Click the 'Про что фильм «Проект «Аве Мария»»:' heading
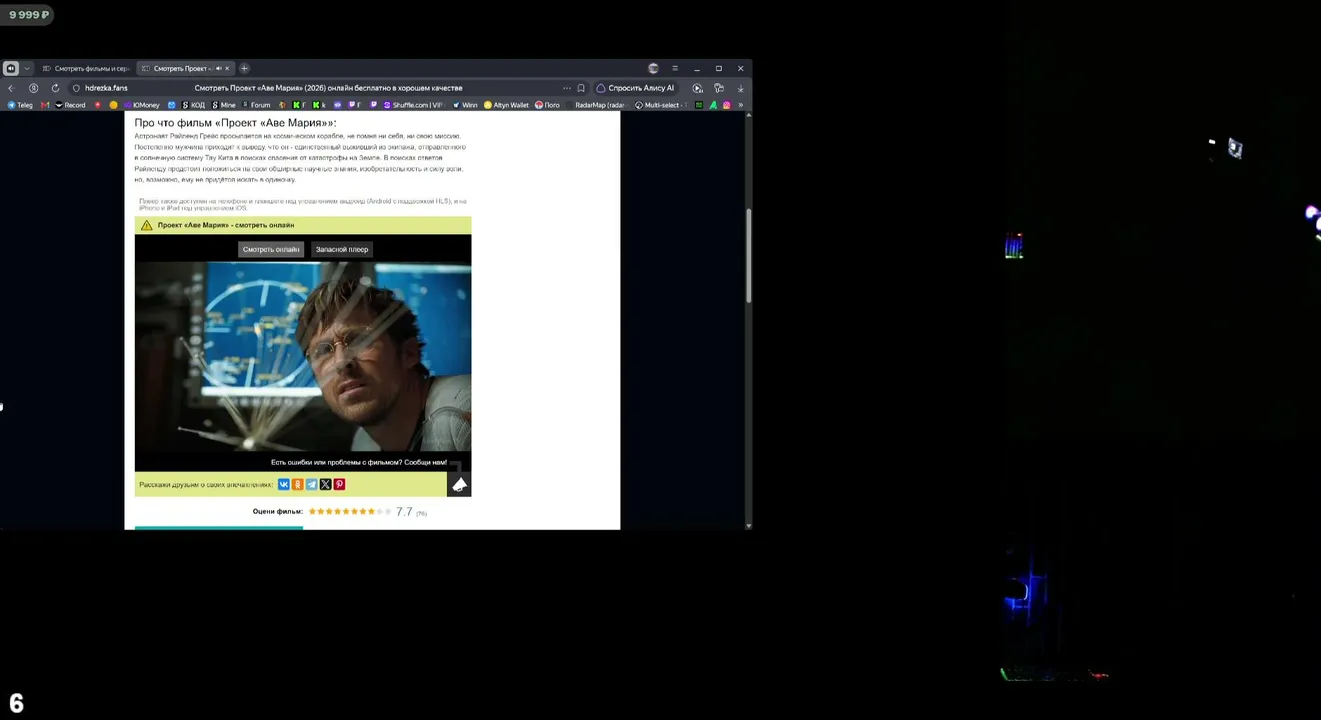This screenshot has height=720, width=1321. 235,123
